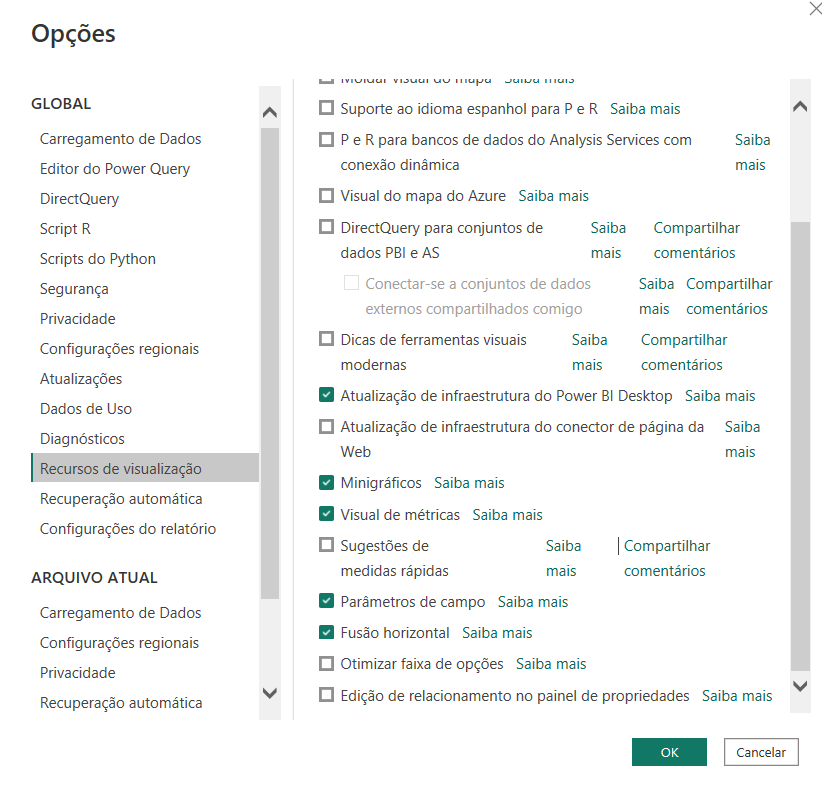Uncheck Atualização de infraestrutura do Power BI Desktop
This screenshot has height=797, width=822.
pyautogui.click(x=326, y=395)
